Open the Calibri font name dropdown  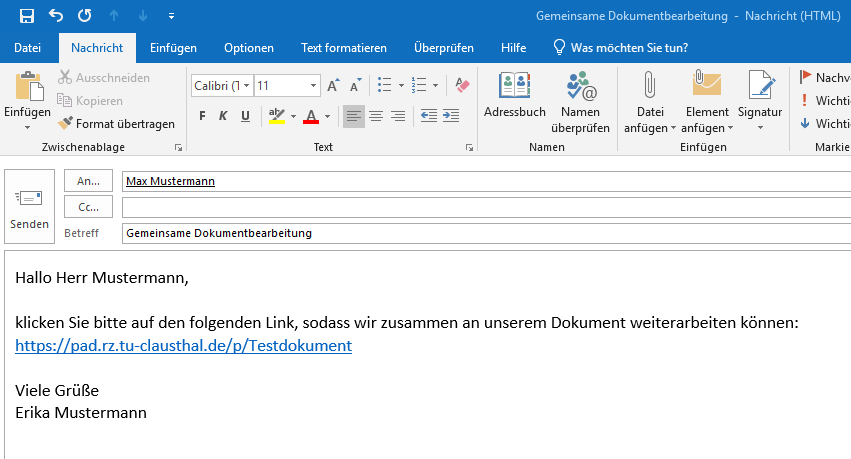click(x=221, y=86)
